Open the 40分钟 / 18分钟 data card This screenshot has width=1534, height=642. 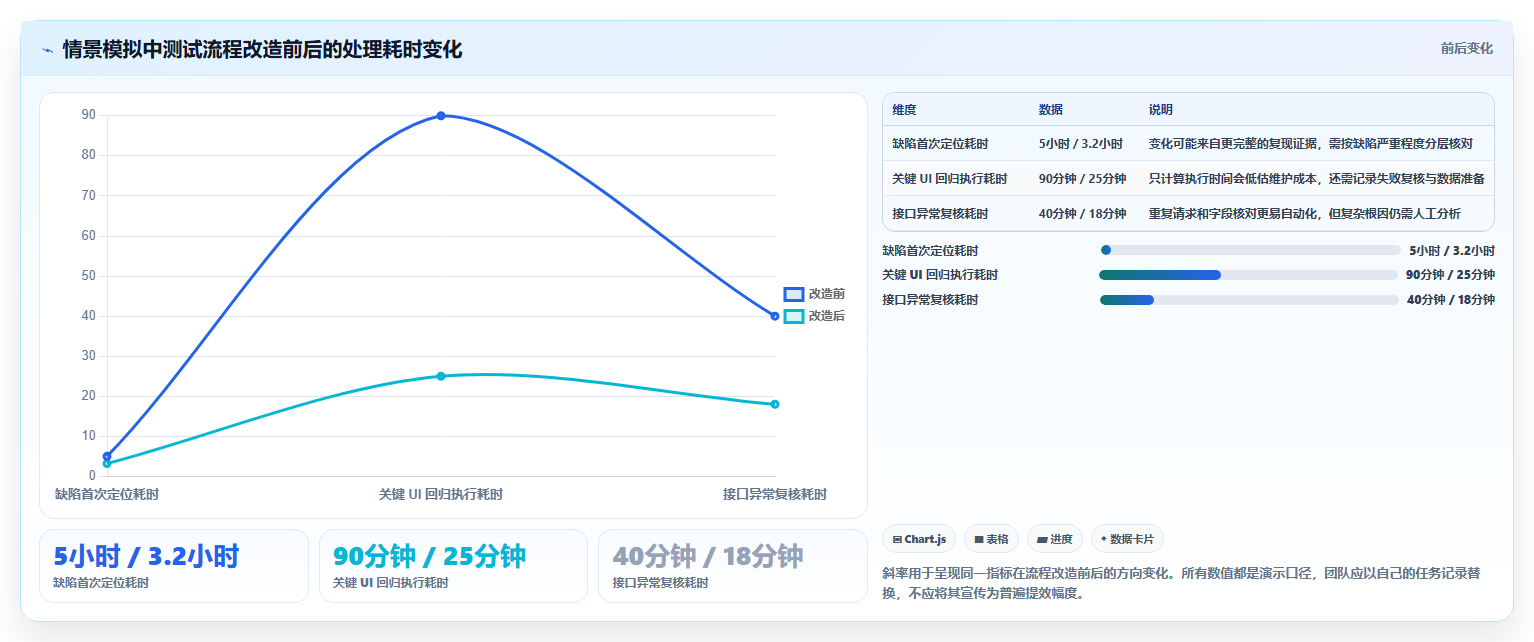pos(733,566)
